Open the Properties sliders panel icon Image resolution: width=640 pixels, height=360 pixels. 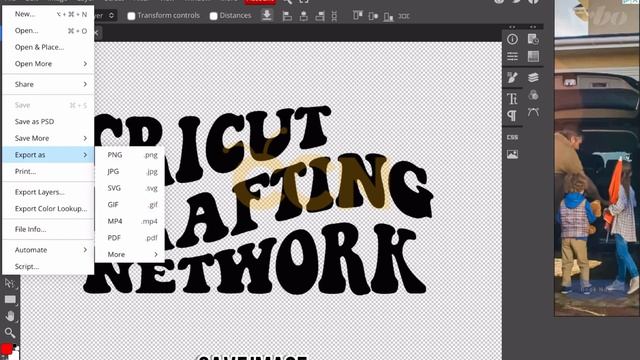(512, 56)
